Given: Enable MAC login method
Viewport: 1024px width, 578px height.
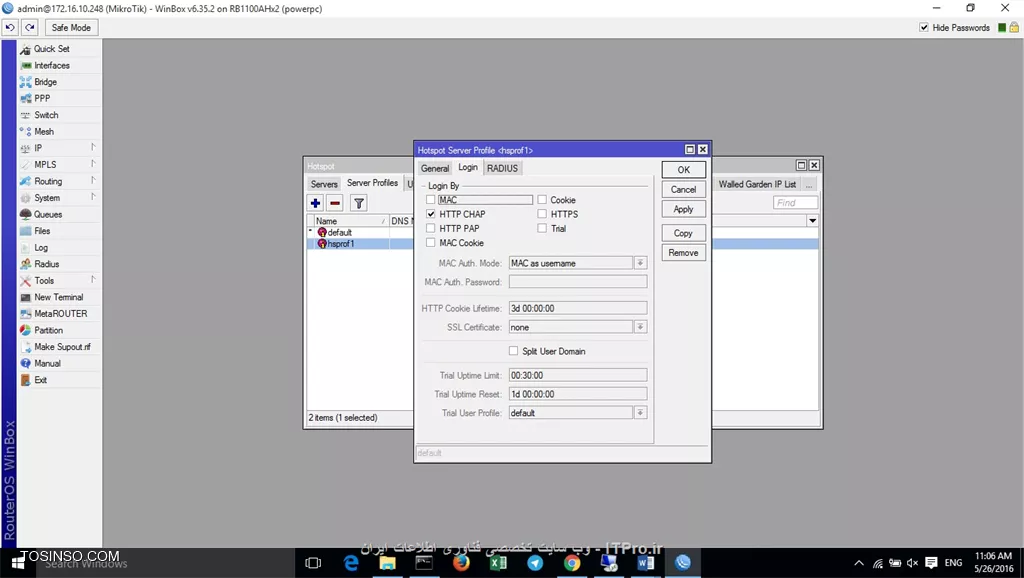Looking at the screenshot, I should 430,200.
